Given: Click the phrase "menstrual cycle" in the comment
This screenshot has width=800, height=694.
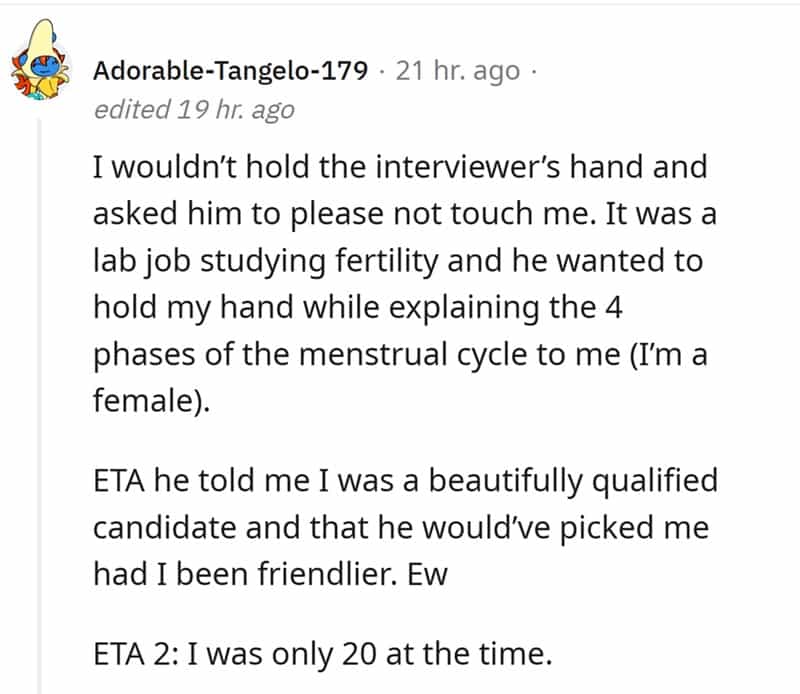Looking at the screenshot, I should point(442,359).
